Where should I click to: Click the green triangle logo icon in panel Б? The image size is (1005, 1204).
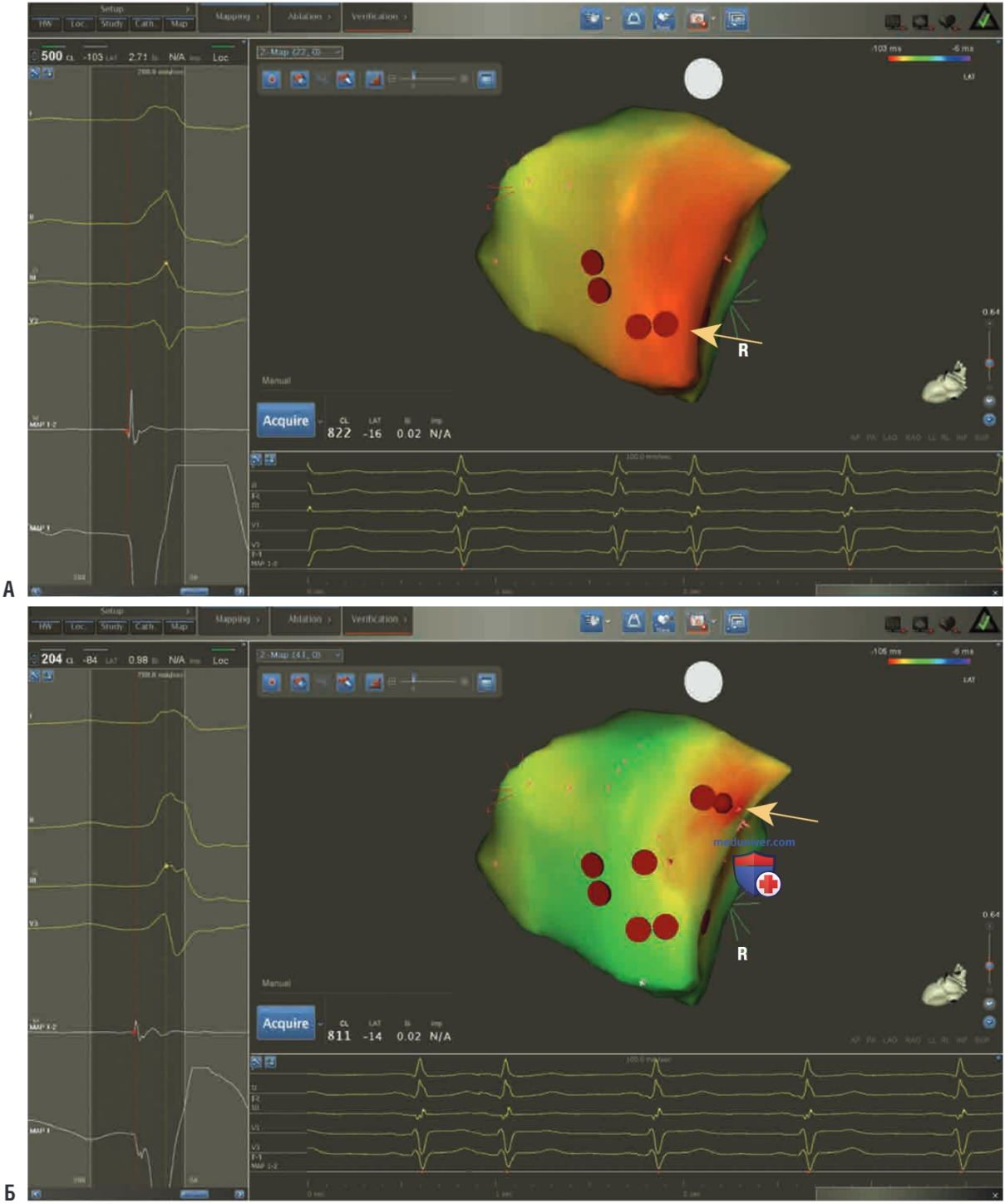click(x=984, y=621)
